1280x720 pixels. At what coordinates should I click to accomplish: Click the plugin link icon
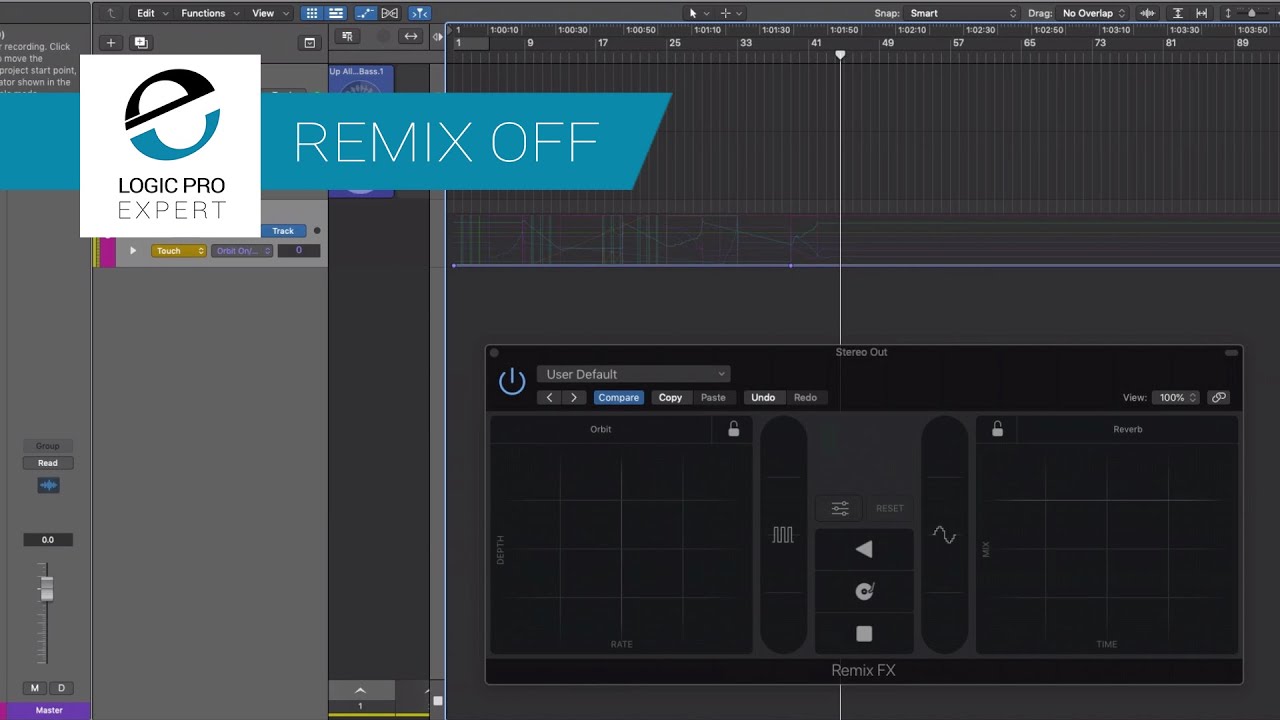[x=1218, y=397]
